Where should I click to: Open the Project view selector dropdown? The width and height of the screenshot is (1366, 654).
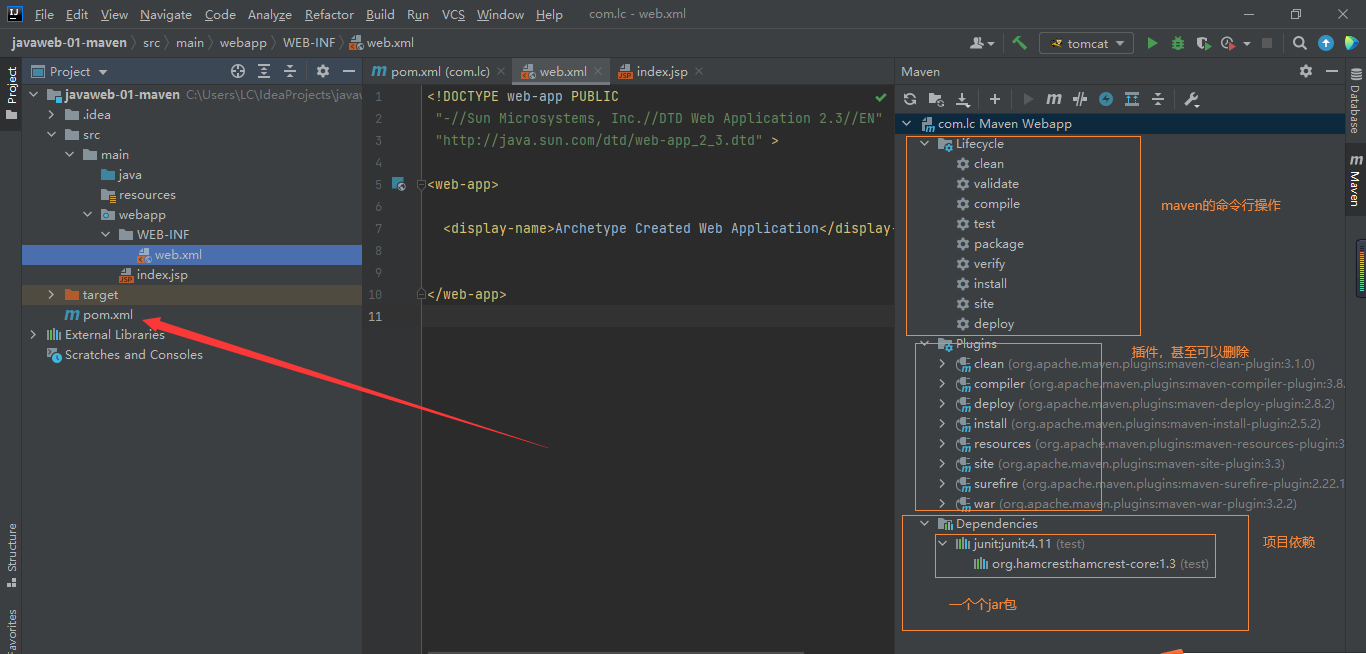click(x=70, y=71)
